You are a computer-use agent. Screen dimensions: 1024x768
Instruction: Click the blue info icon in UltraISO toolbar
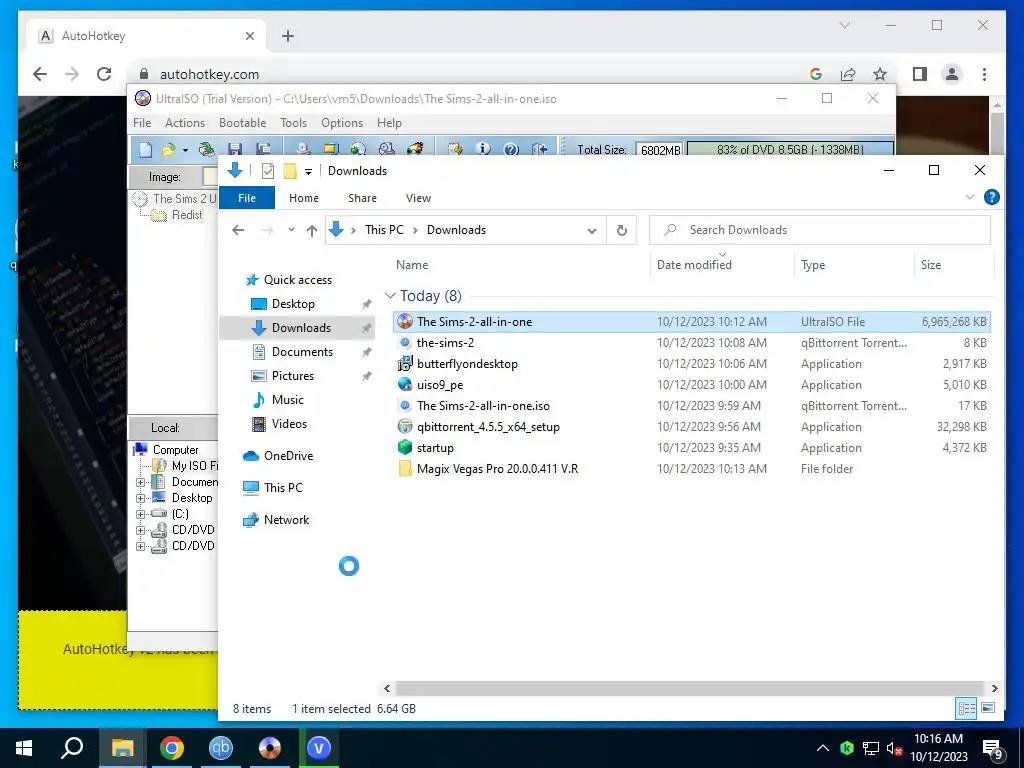[483, 150]
